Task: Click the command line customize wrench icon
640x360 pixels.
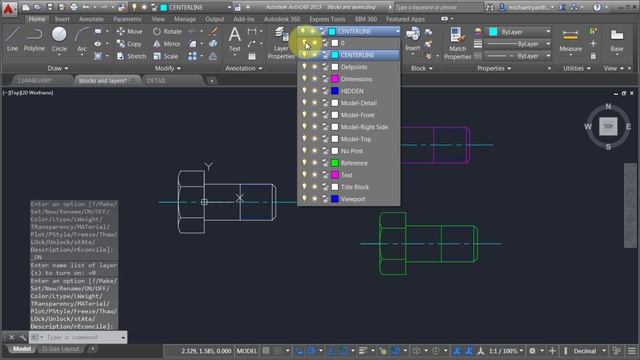Action: click(22, 337)
